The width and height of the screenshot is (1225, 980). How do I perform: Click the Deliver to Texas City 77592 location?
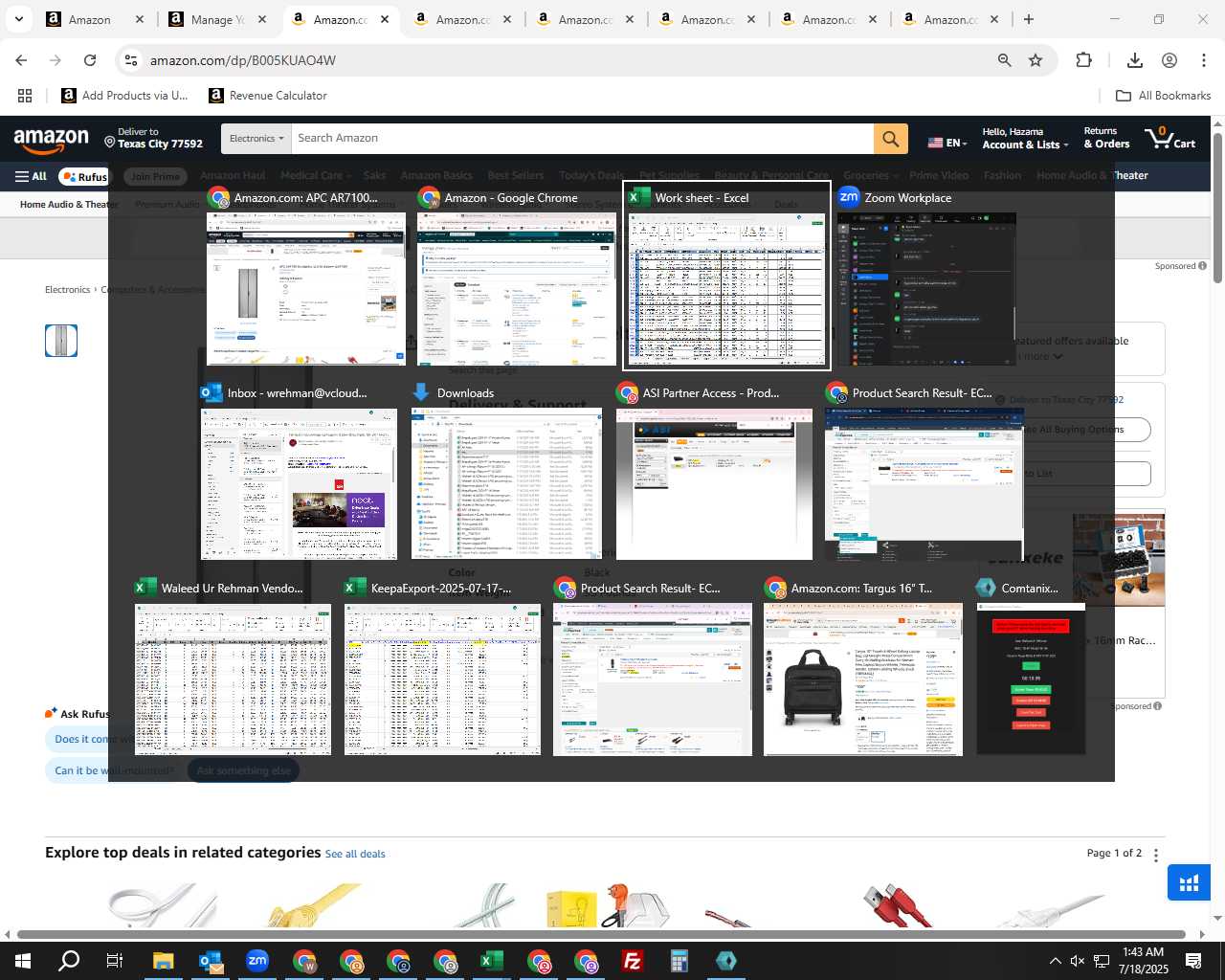(154, 138)
